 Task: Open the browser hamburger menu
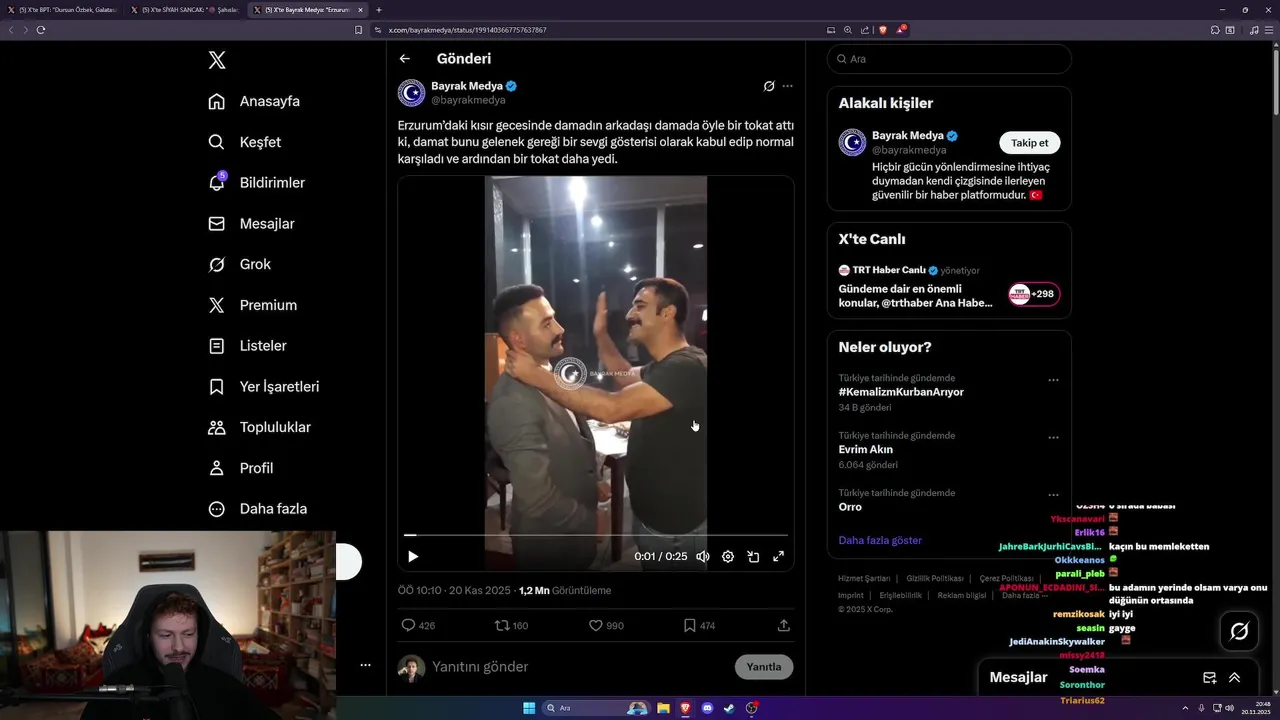[x=1269, y=30]
